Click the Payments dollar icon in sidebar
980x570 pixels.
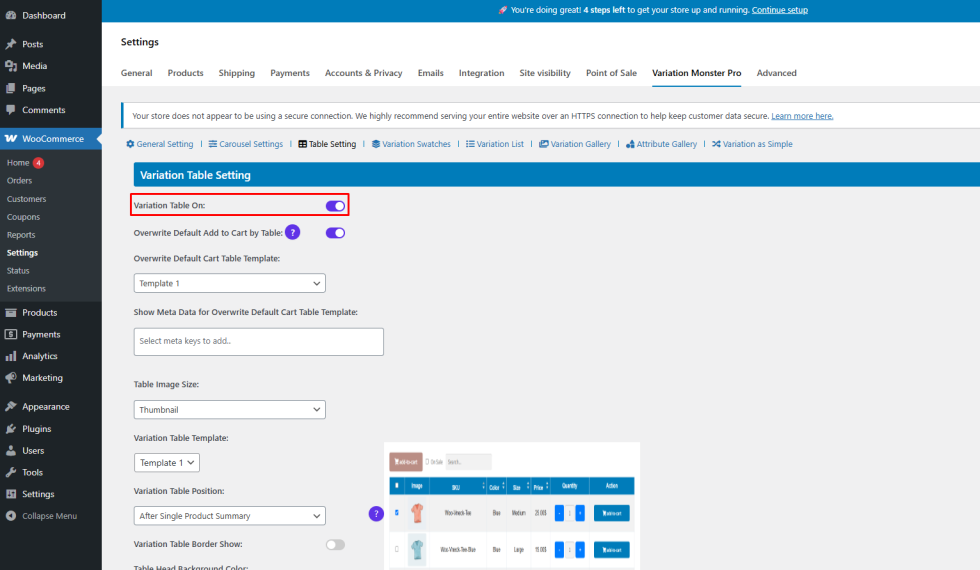(x=11, y=334)
